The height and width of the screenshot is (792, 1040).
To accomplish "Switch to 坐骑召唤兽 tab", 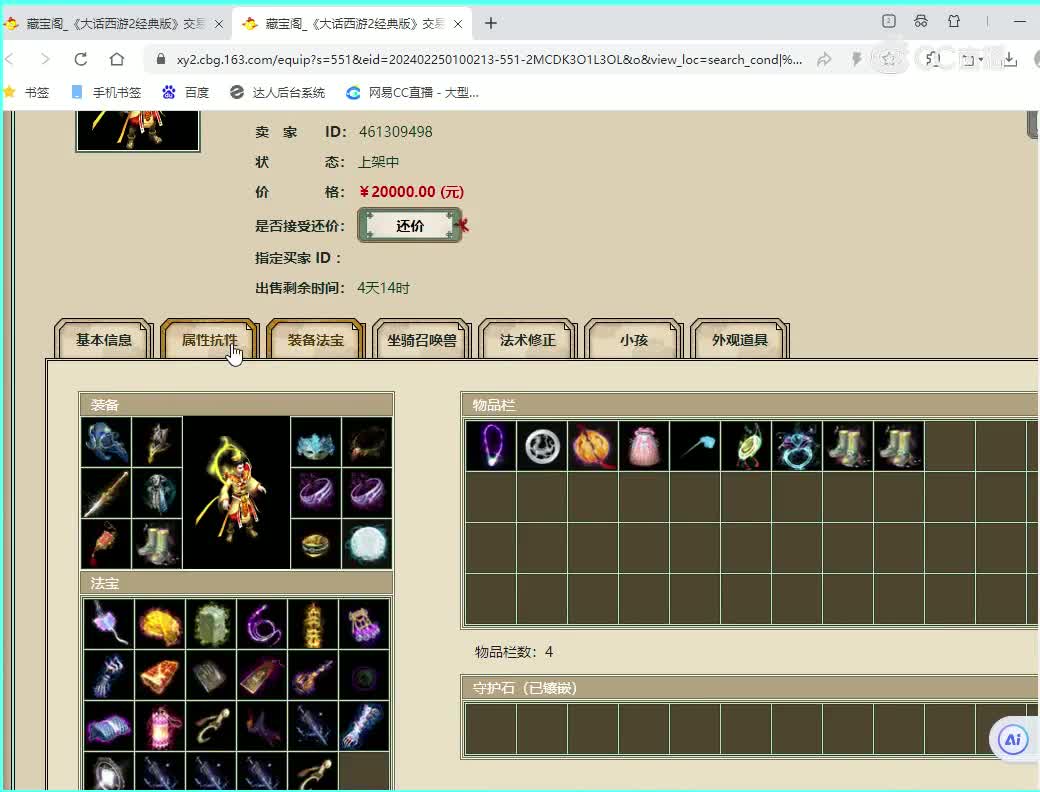I will pyautogui.click(x=422, y=340).
